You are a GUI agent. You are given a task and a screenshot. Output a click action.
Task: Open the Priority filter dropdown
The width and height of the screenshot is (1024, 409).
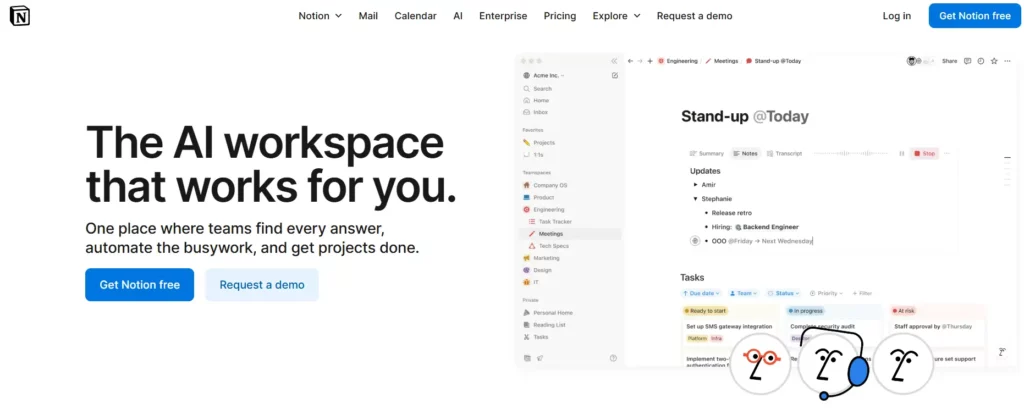click(x=826, y=294)
